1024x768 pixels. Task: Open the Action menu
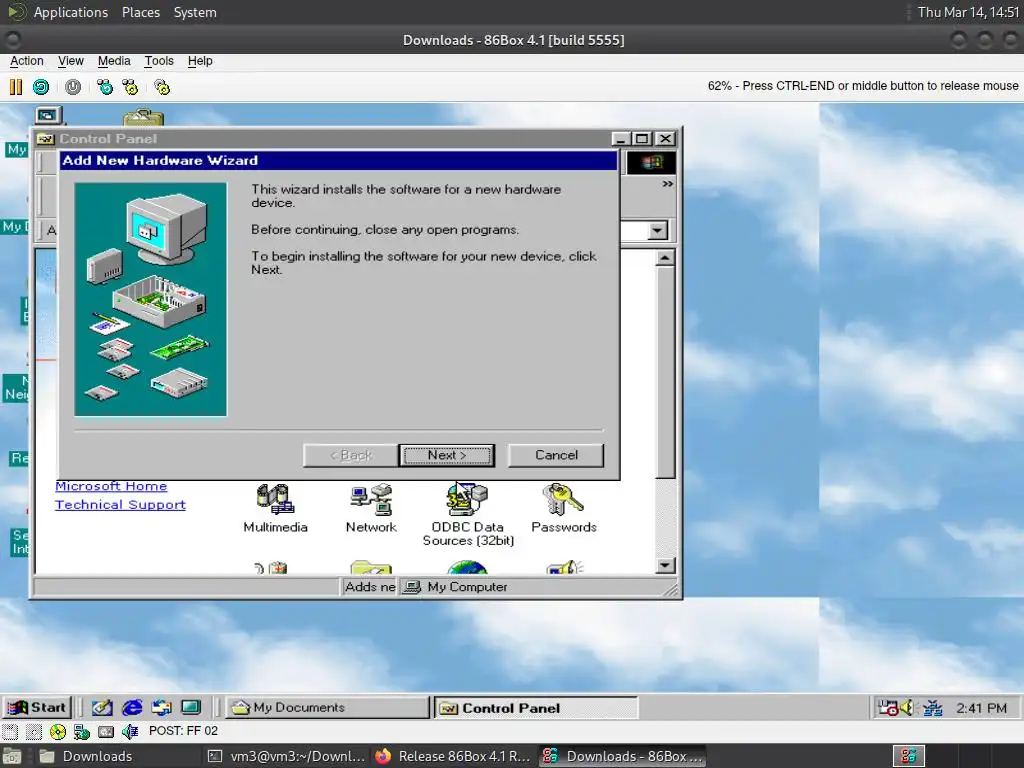click(x=27, y=61)
